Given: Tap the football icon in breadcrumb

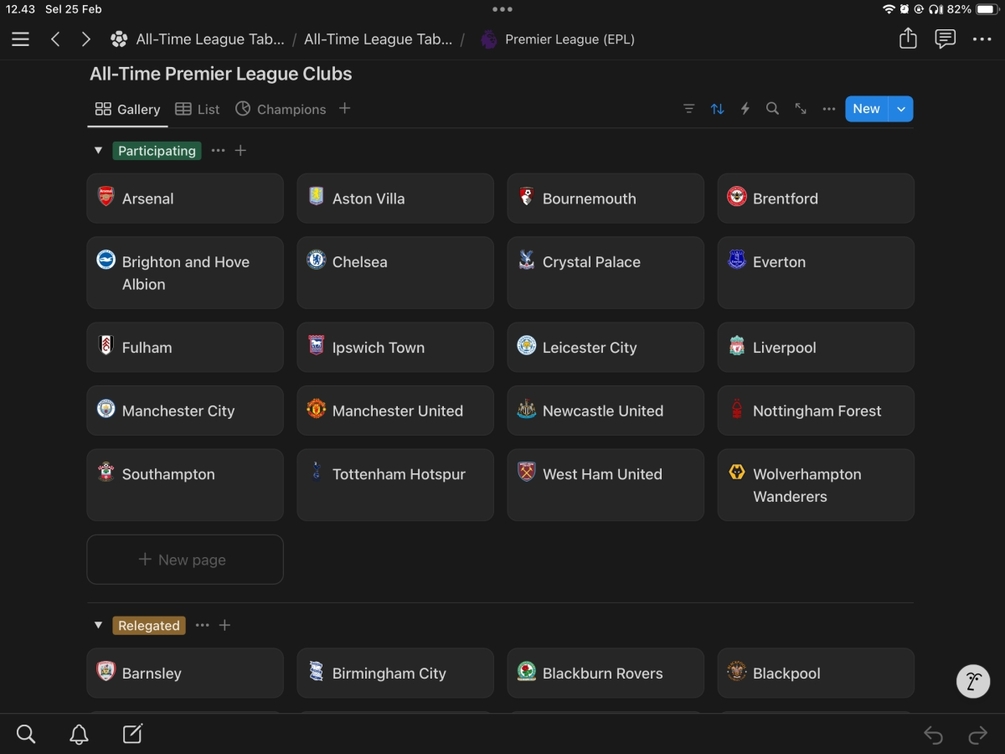Looking at the screenshot, I should [119, 39].
